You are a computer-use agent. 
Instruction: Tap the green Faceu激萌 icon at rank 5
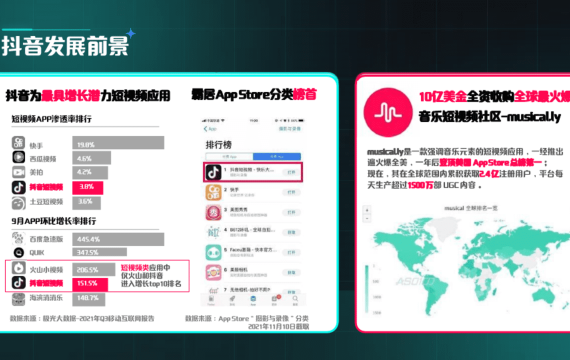[213, 252]
